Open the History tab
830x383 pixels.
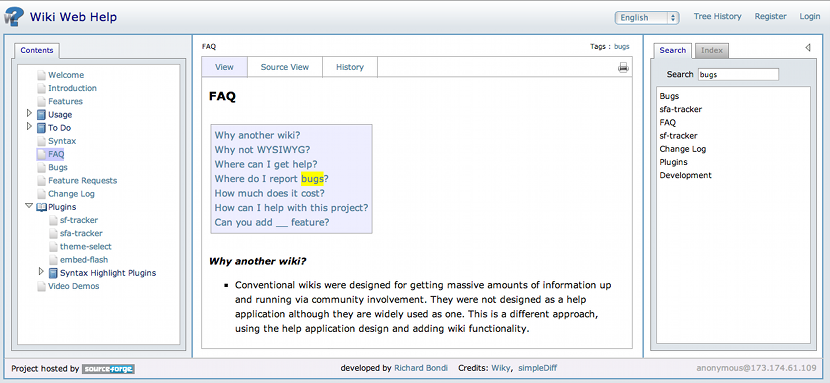(x=350, y=67)
